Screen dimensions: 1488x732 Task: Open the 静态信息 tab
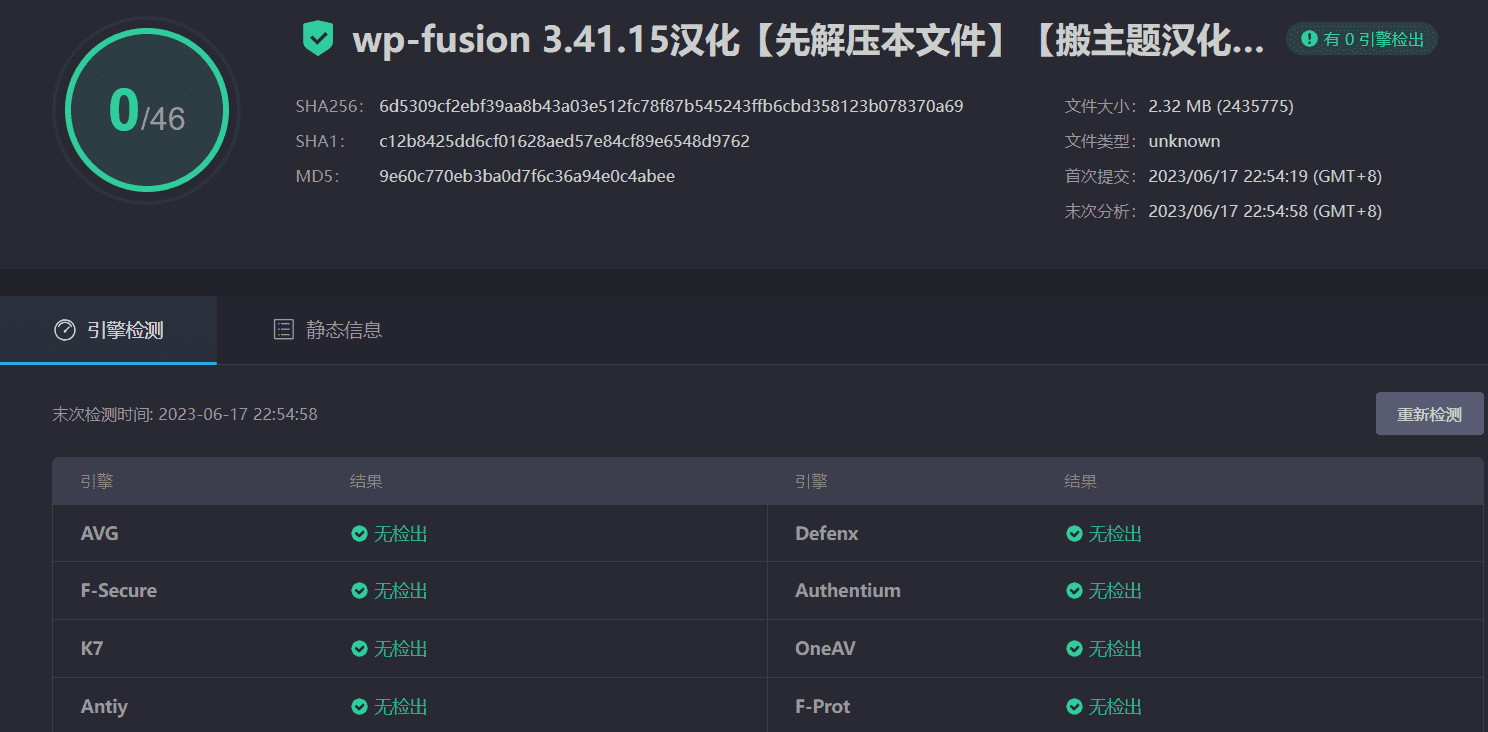coord(328,330)
